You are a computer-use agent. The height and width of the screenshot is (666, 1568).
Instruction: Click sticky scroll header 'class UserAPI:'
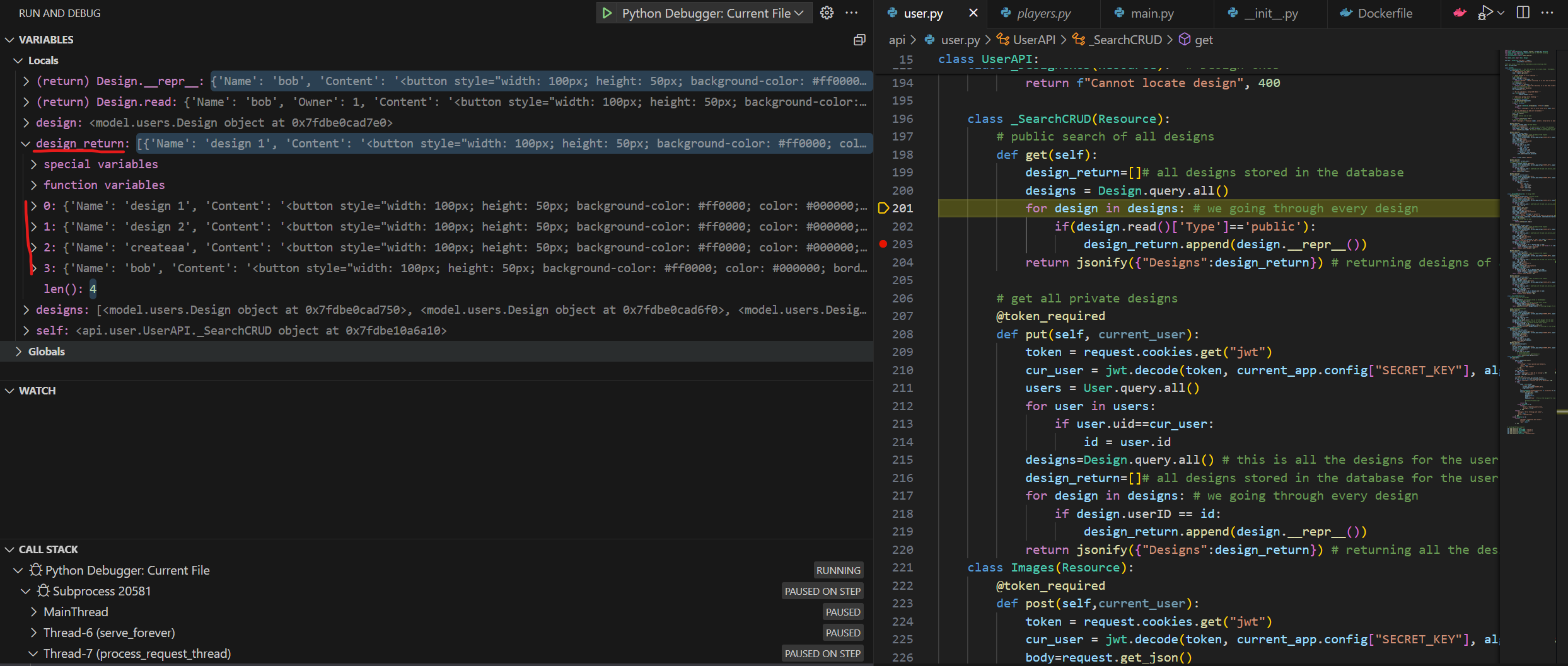pos(988,59)
